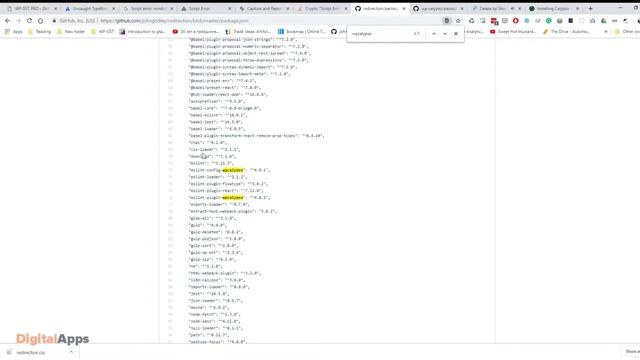Open the Other bookmarks folder

(x=627, y=31)
